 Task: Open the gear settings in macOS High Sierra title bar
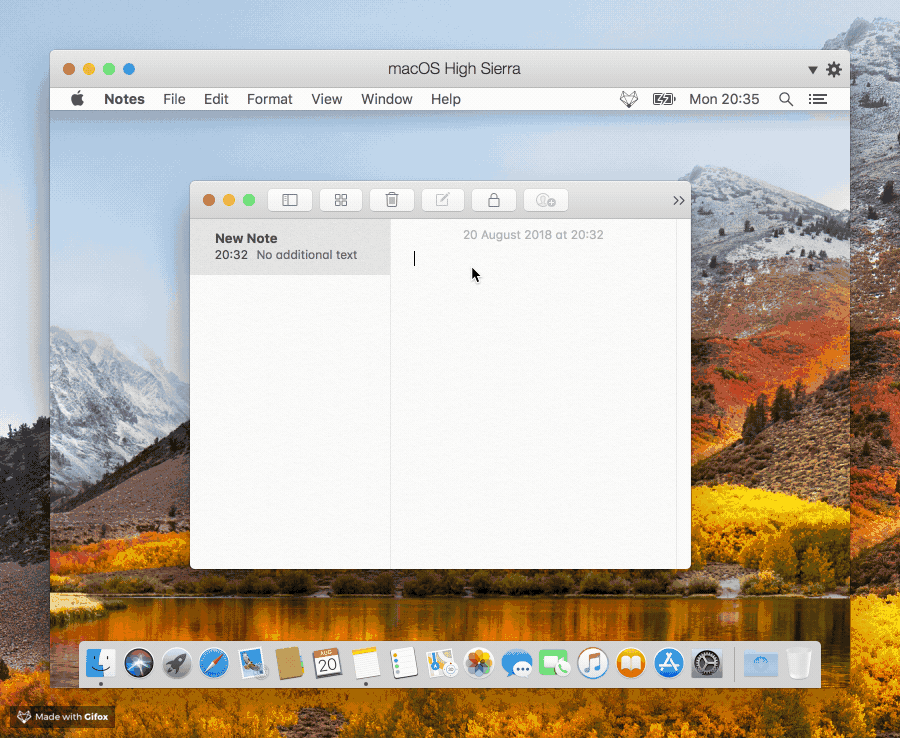[833, 69]
